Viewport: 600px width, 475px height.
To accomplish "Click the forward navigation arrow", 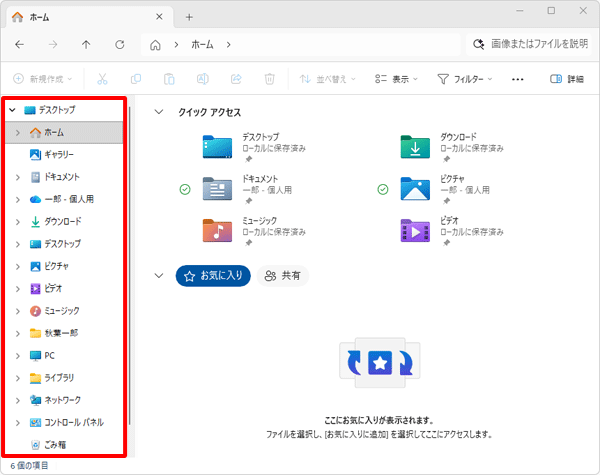I will coord(53,45).
